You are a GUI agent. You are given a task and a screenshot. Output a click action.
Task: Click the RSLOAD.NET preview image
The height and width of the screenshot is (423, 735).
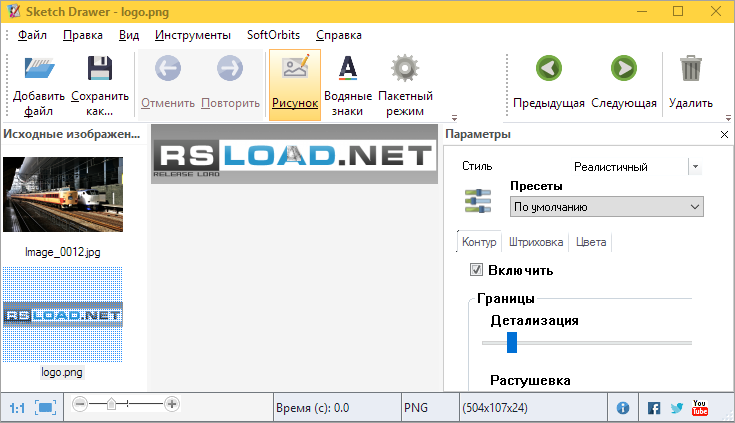click(294, 154)
